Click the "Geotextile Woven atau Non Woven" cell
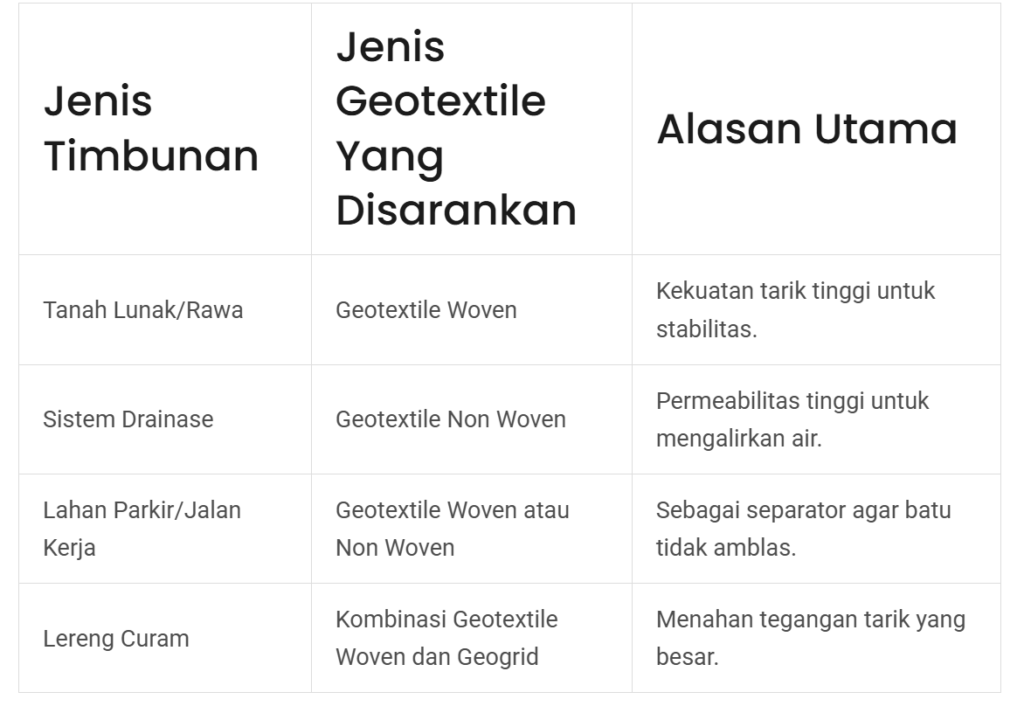The height and width of the screenshot is (713, 1024). 452,529
